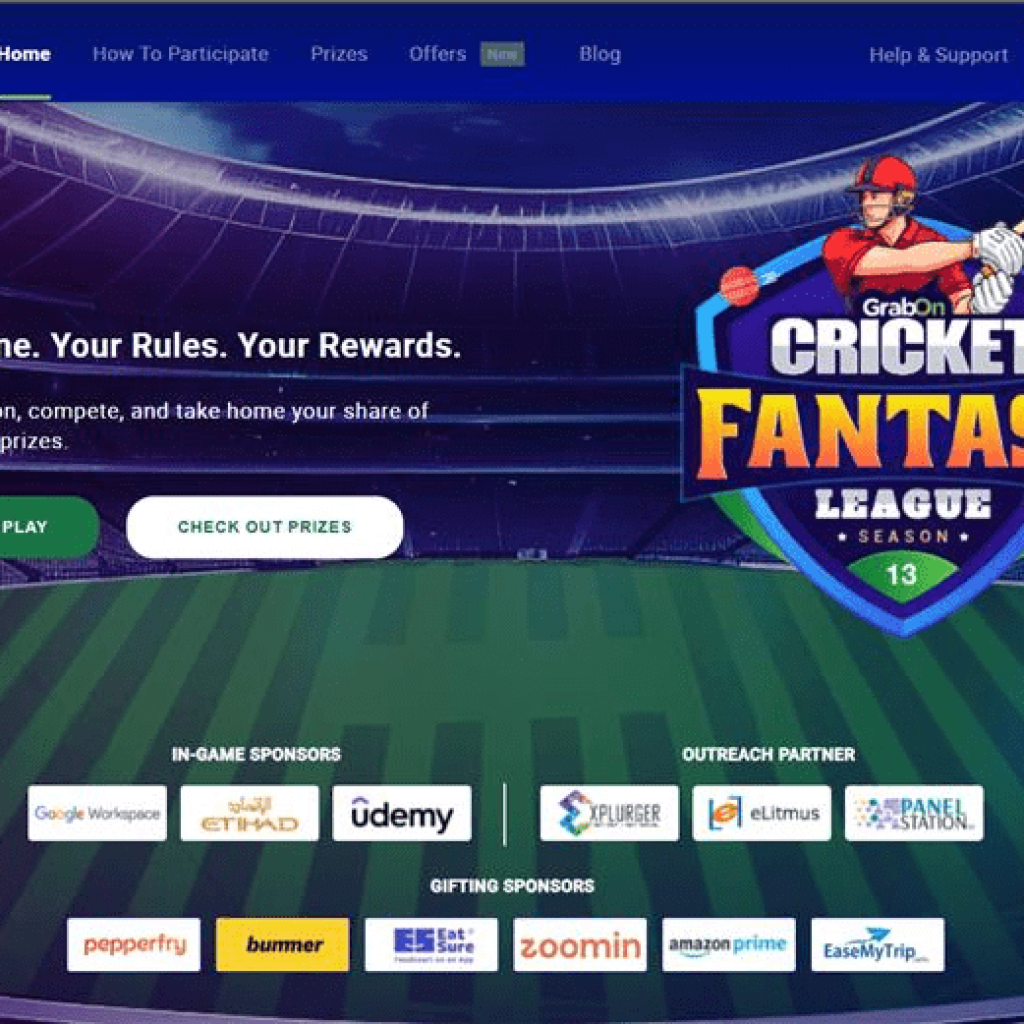Select the Udemy sponsor logo
The image size is (1024, 1024).
(402, 813)
